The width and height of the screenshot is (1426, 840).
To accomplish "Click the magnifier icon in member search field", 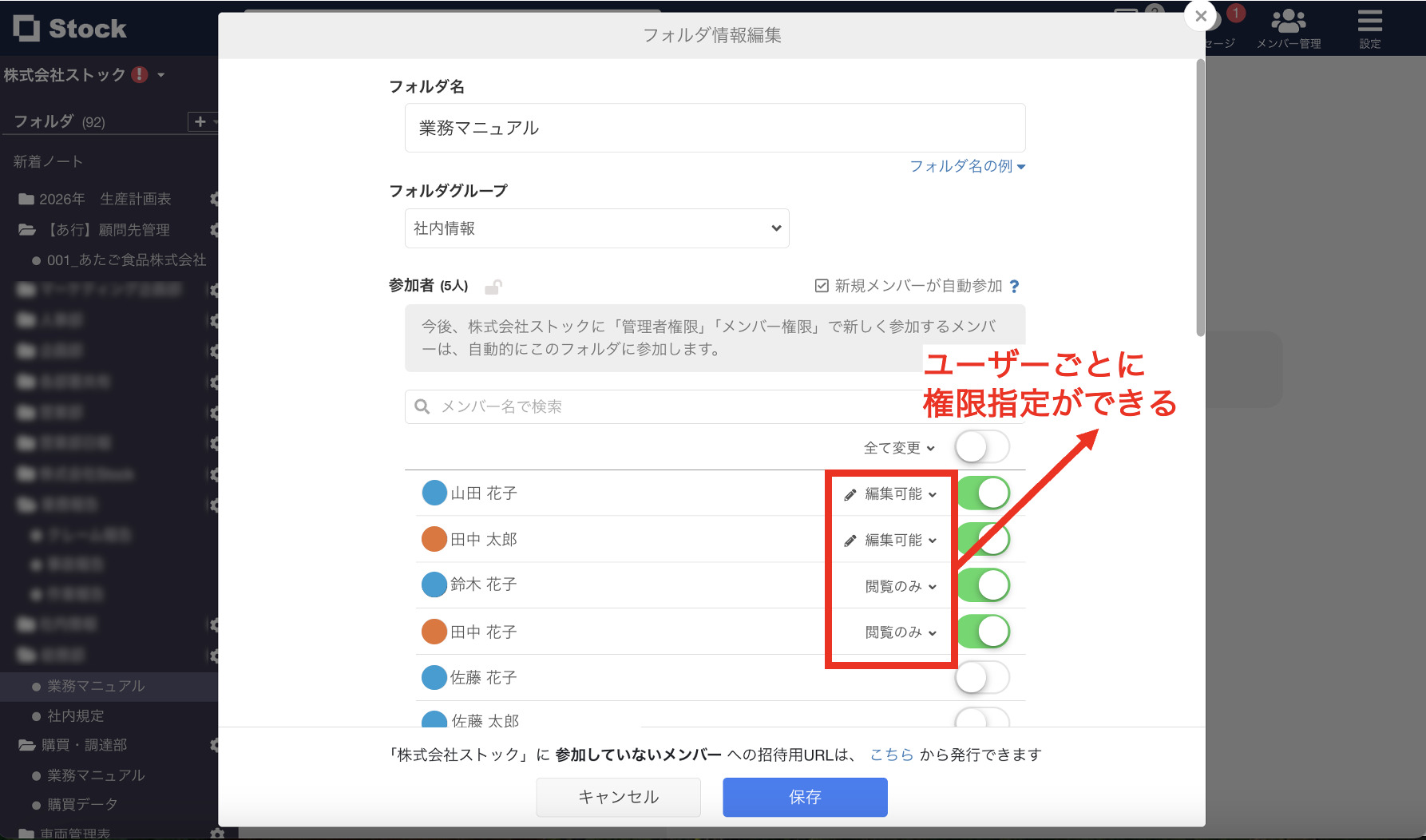I will [422, 406].
